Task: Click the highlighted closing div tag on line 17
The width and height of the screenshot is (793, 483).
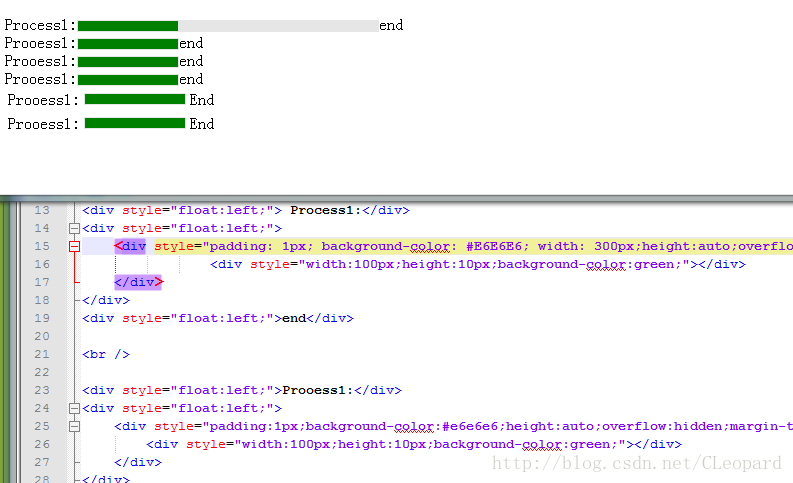Action: coord(138,282)
